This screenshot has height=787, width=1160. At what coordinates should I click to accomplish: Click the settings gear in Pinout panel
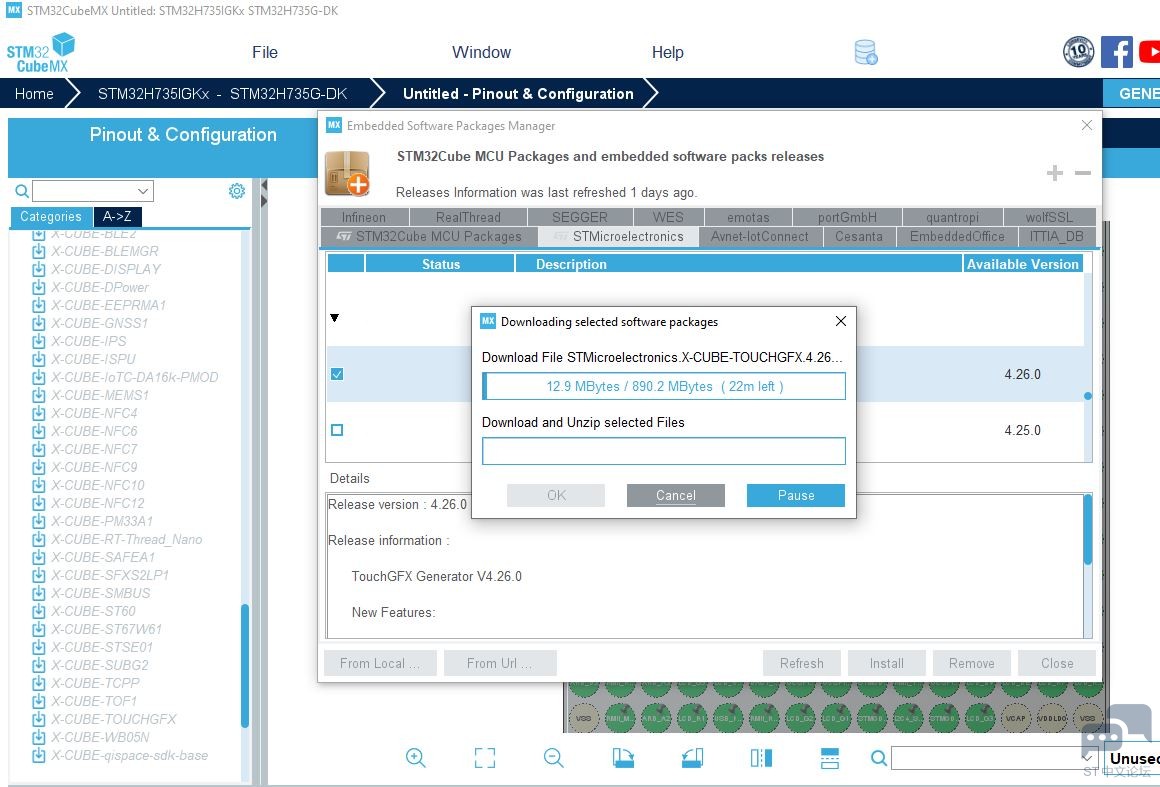click(x=237, y=191)
